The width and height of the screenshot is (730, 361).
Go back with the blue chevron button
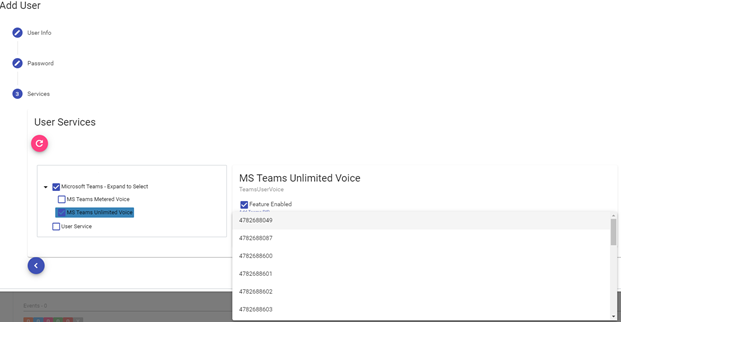36,266
